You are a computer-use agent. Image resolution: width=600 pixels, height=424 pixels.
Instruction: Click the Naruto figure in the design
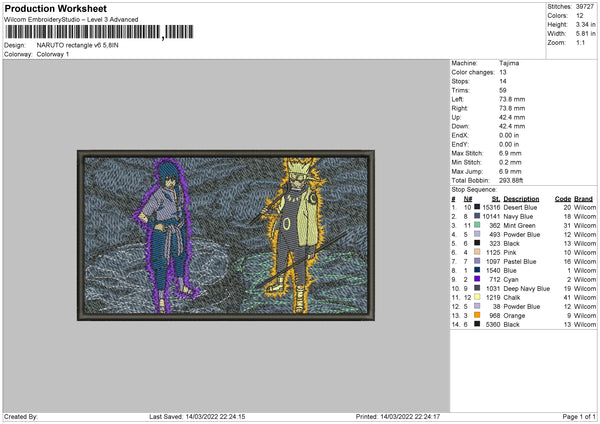(291, 228)
